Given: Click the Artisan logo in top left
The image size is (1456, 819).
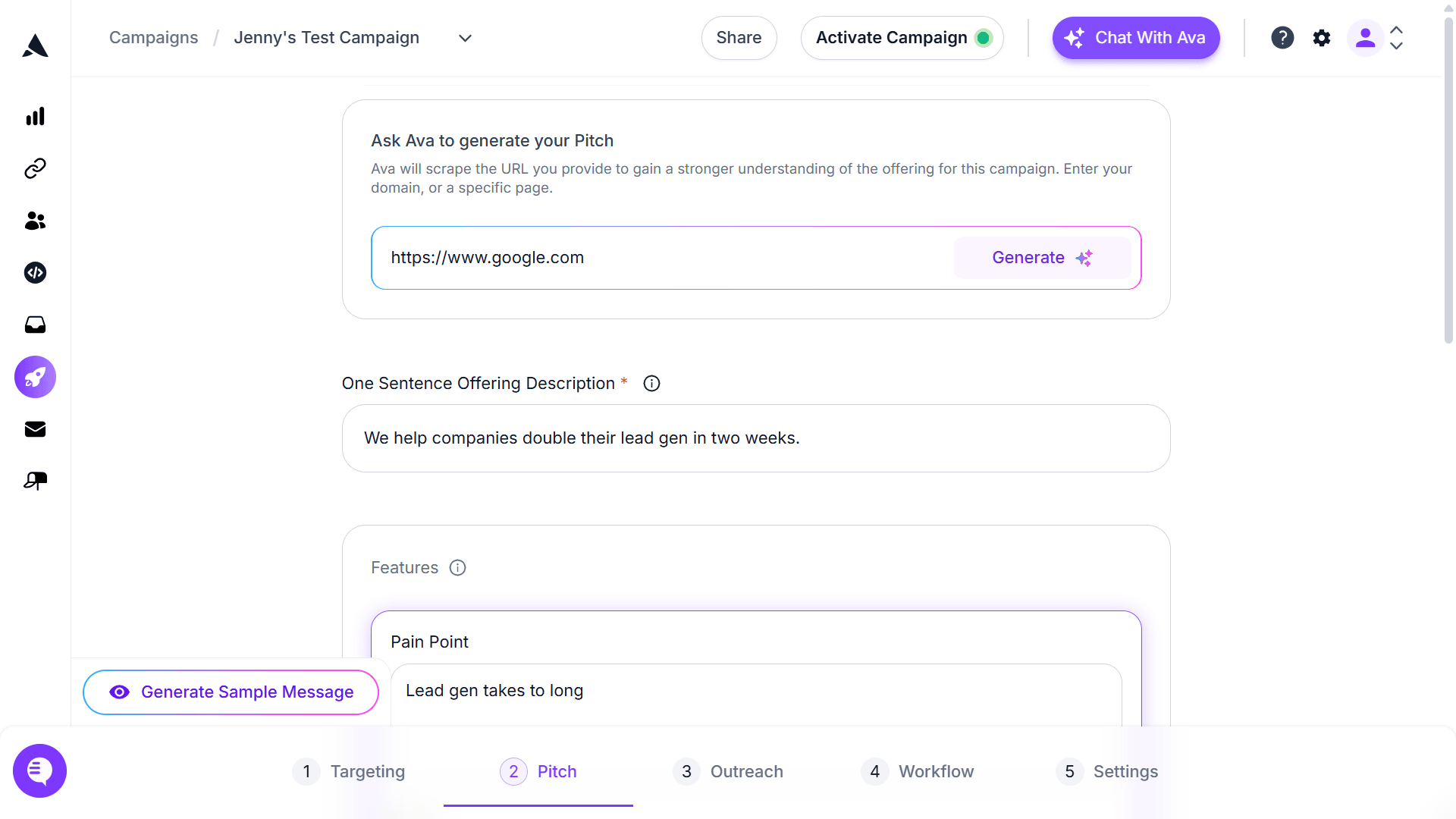Looking at the screenshot, I should [x=35, y=45].
